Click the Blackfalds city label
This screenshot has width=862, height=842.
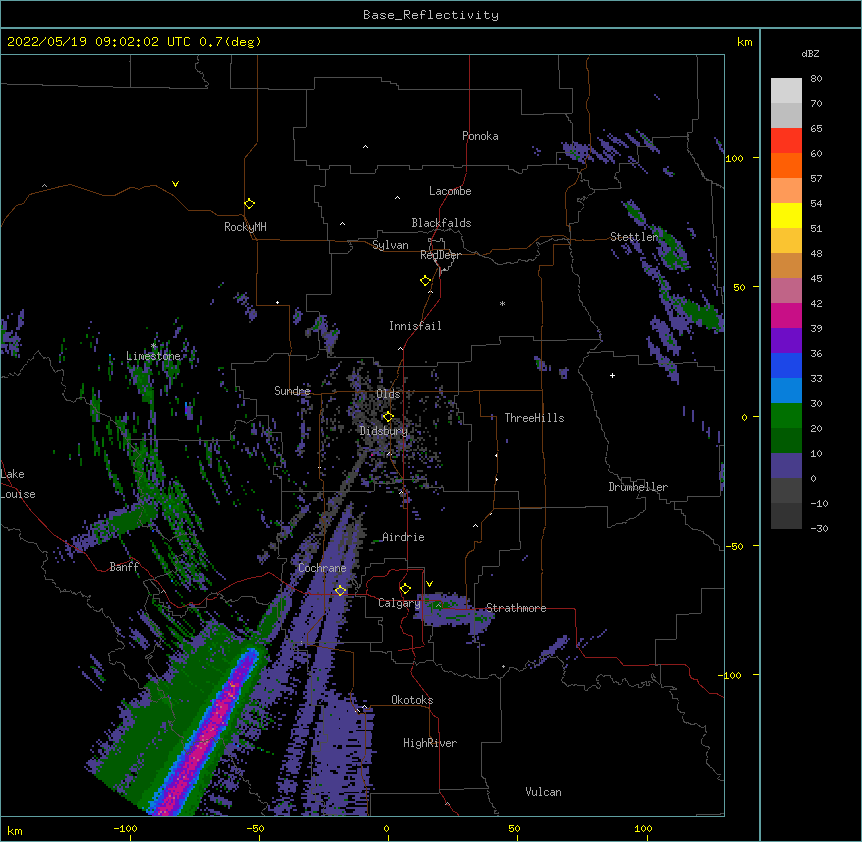441,223
